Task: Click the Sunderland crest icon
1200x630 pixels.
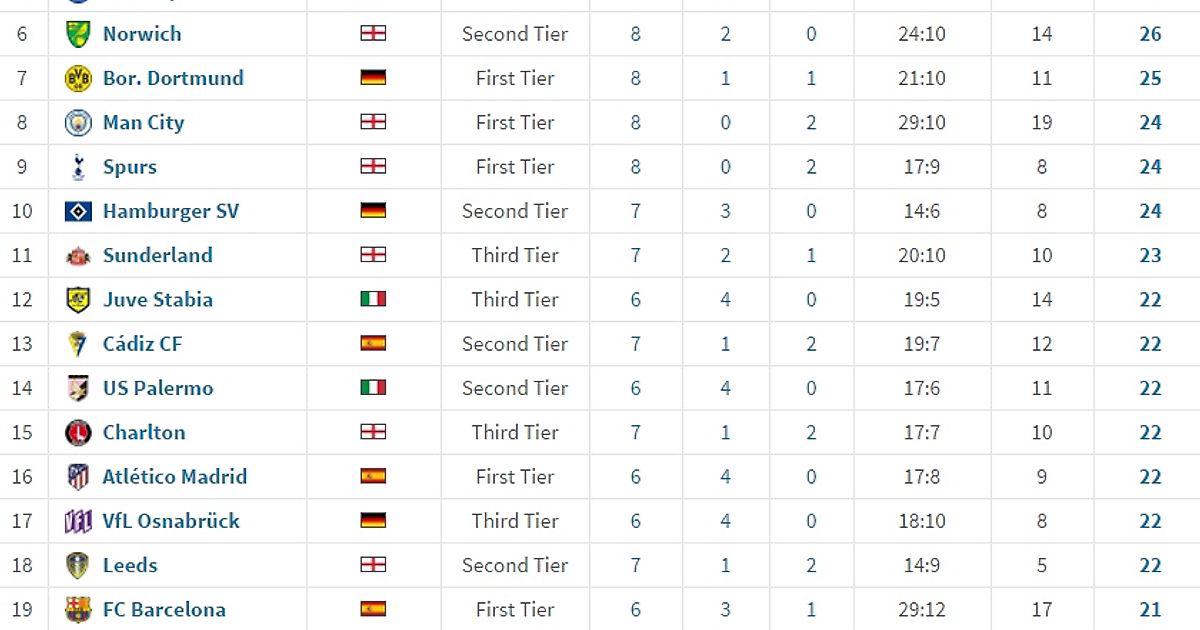Action: (x=78, y=256)
